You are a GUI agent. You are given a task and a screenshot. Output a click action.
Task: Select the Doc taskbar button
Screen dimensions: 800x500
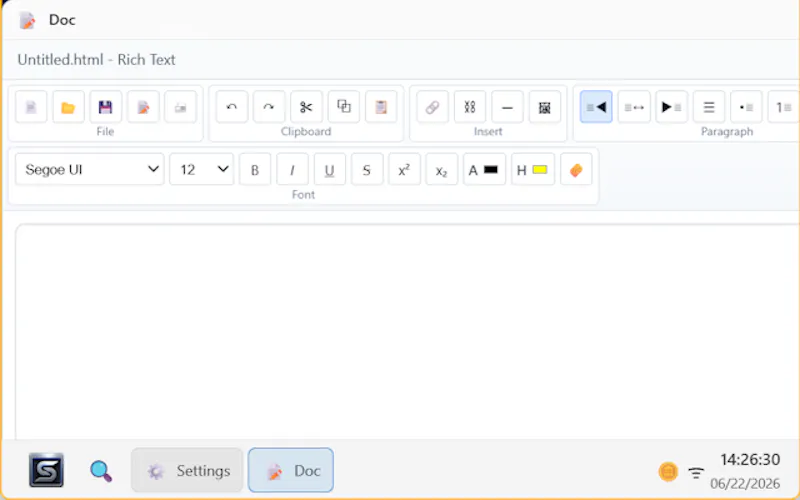291,470
